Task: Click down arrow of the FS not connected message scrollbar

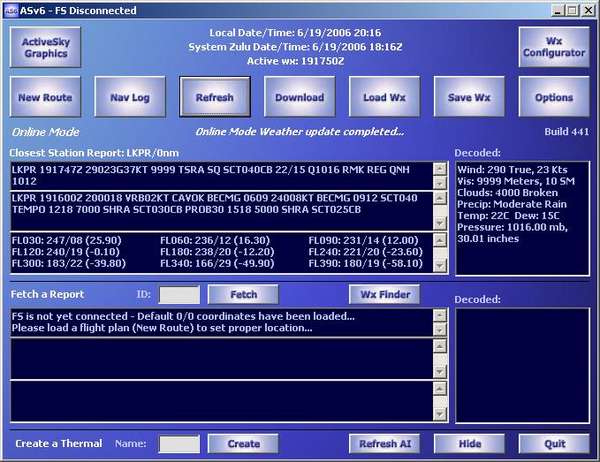Action: pyautogui.click(x=440, y=330)
